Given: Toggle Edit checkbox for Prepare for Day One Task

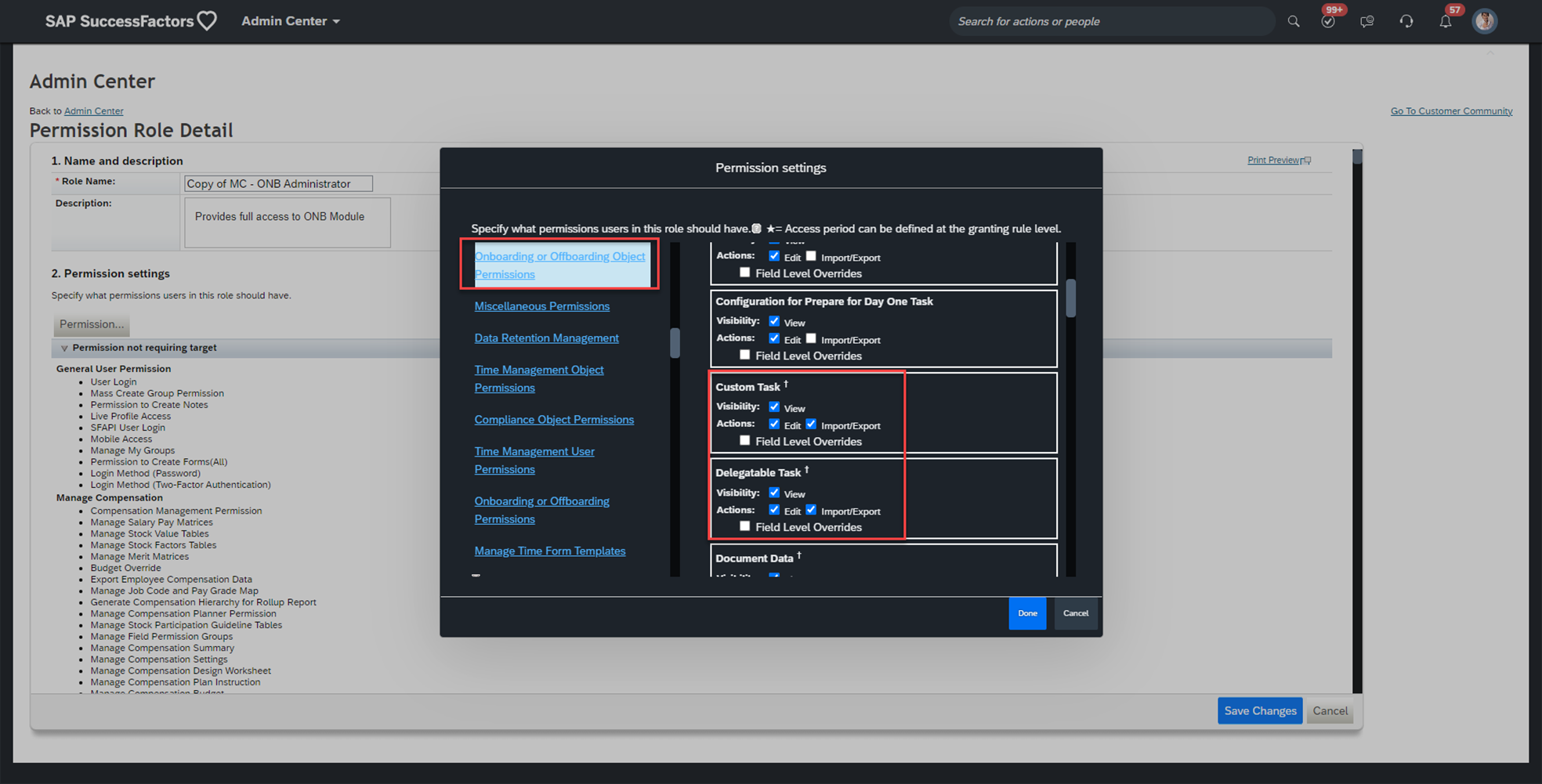Looking at the screenshot, I should (x=774, y=338).
